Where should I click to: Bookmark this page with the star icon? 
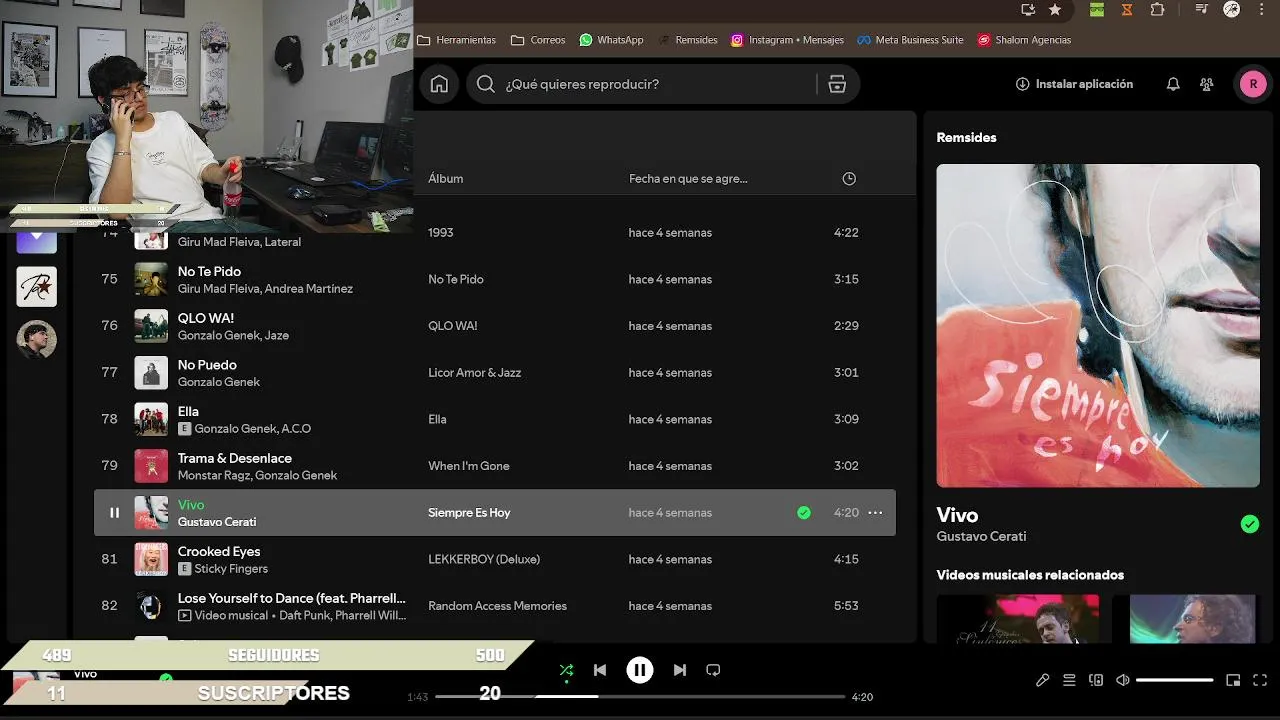click(x=1055, y=9)
